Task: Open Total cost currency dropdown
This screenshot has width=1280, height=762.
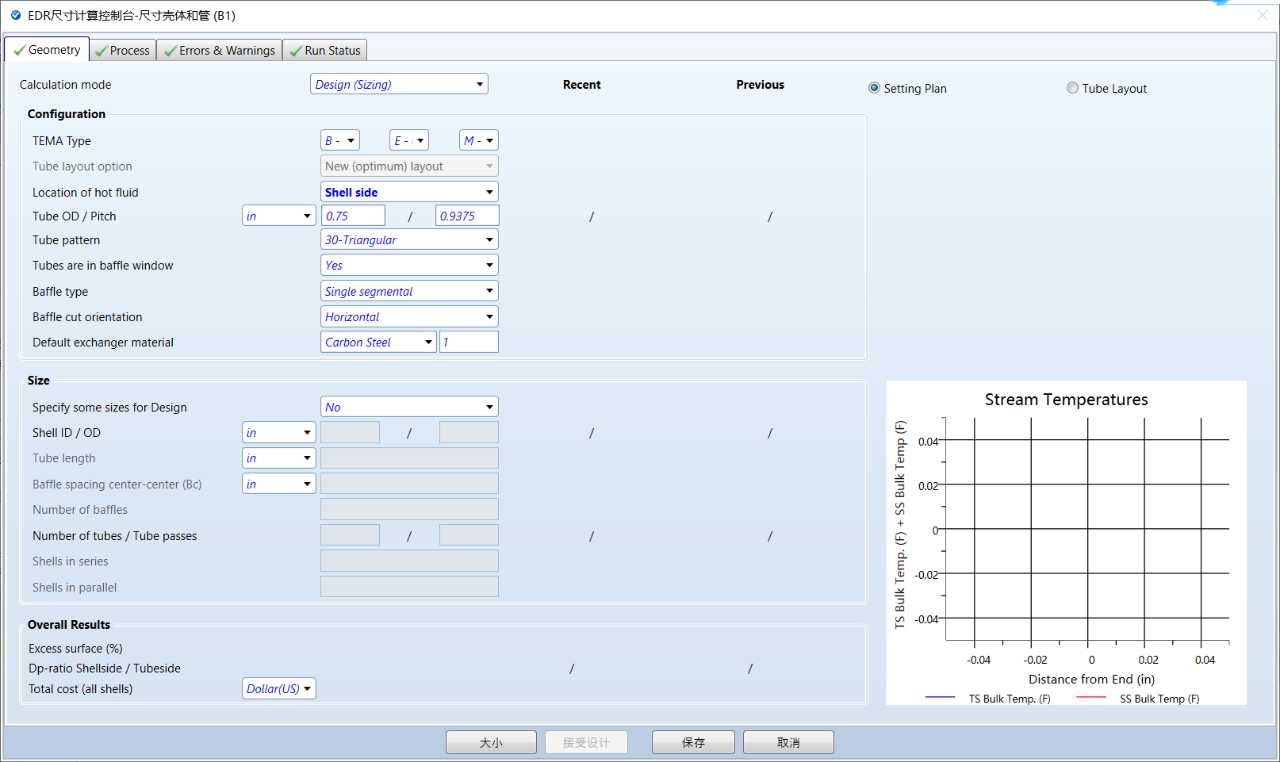Action: pyautogui.click(x=279, y=689)
